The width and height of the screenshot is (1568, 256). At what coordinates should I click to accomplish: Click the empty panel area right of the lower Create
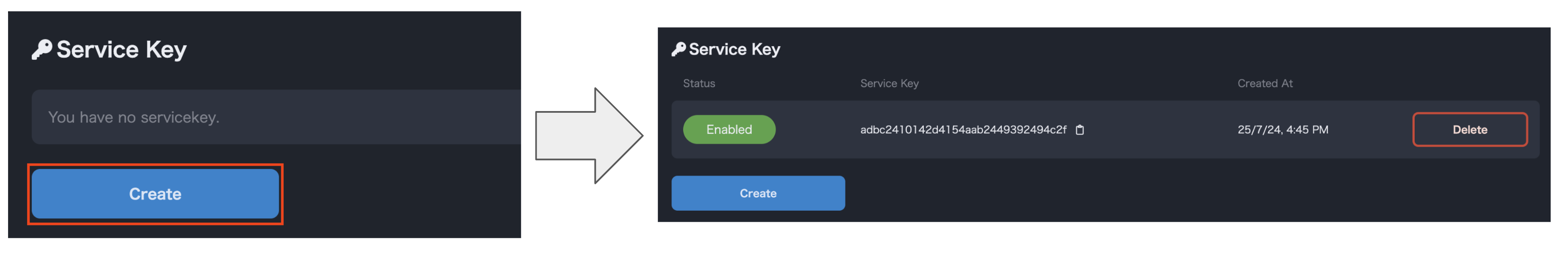(1157, 193)
